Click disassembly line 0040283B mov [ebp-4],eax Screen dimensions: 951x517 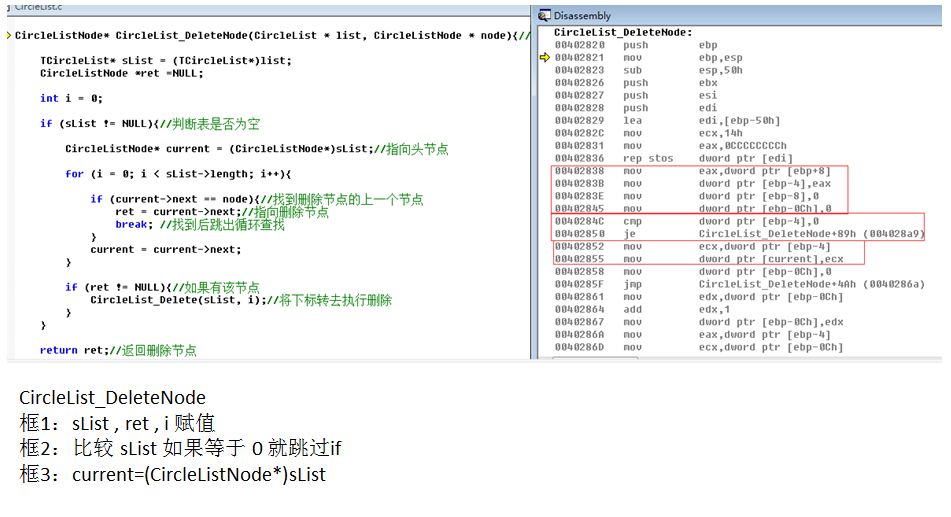click(x=693, y=184)
